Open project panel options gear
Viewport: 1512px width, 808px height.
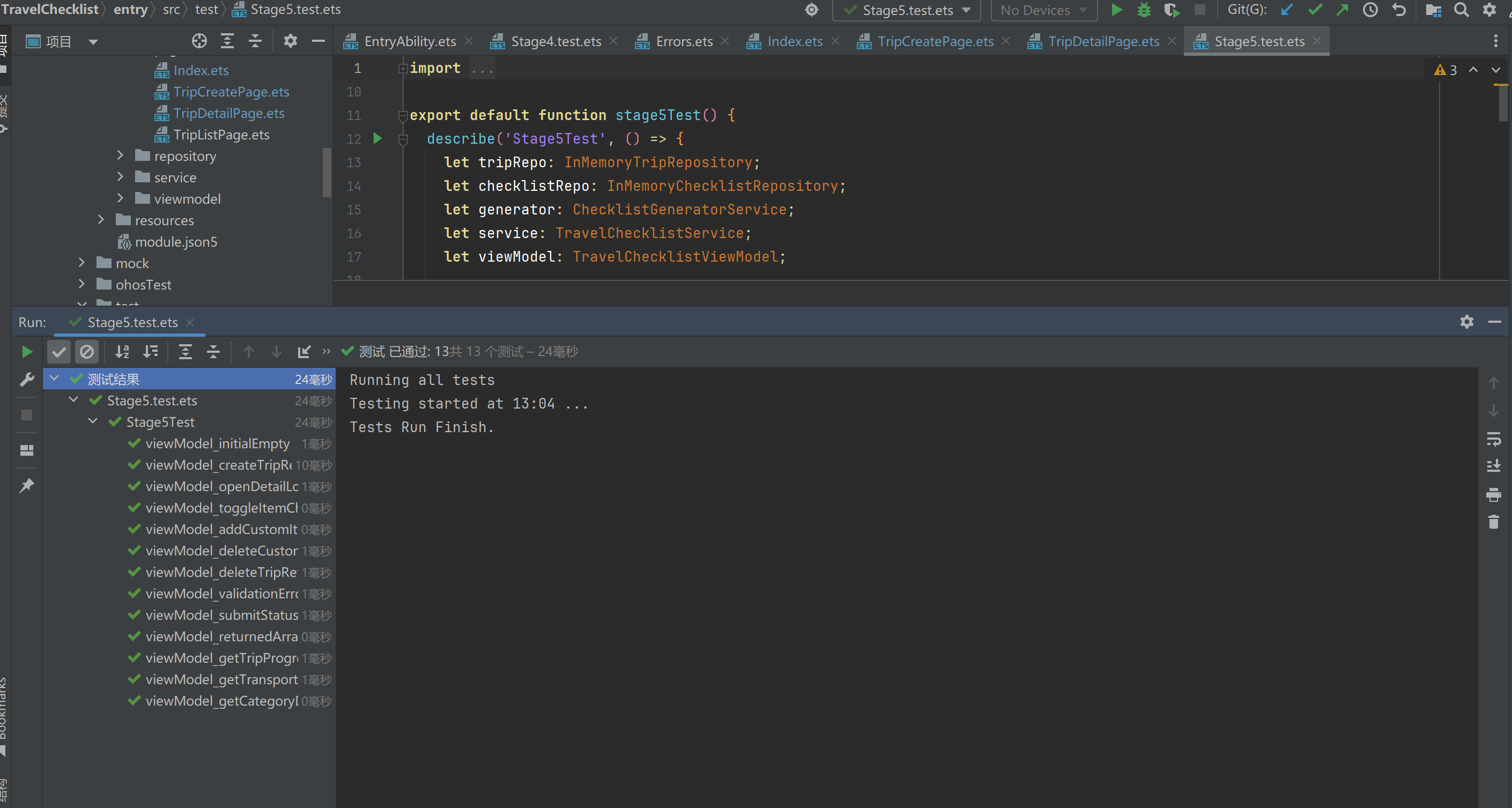click(291, 41)
